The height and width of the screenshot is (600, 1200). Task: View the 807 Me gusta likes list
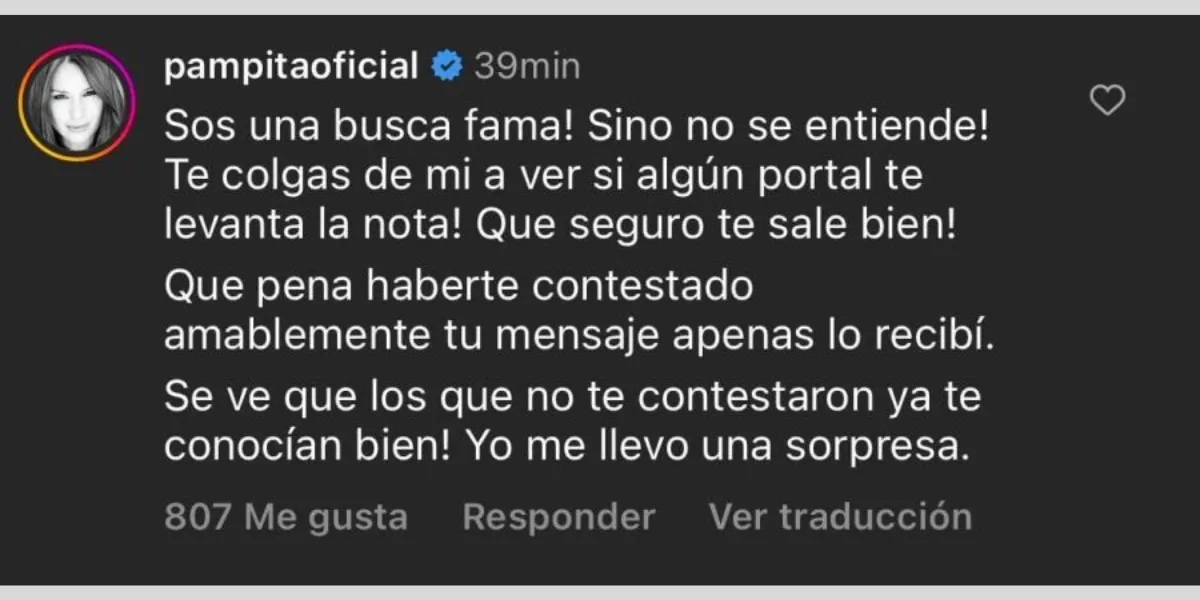pos(286,517)
